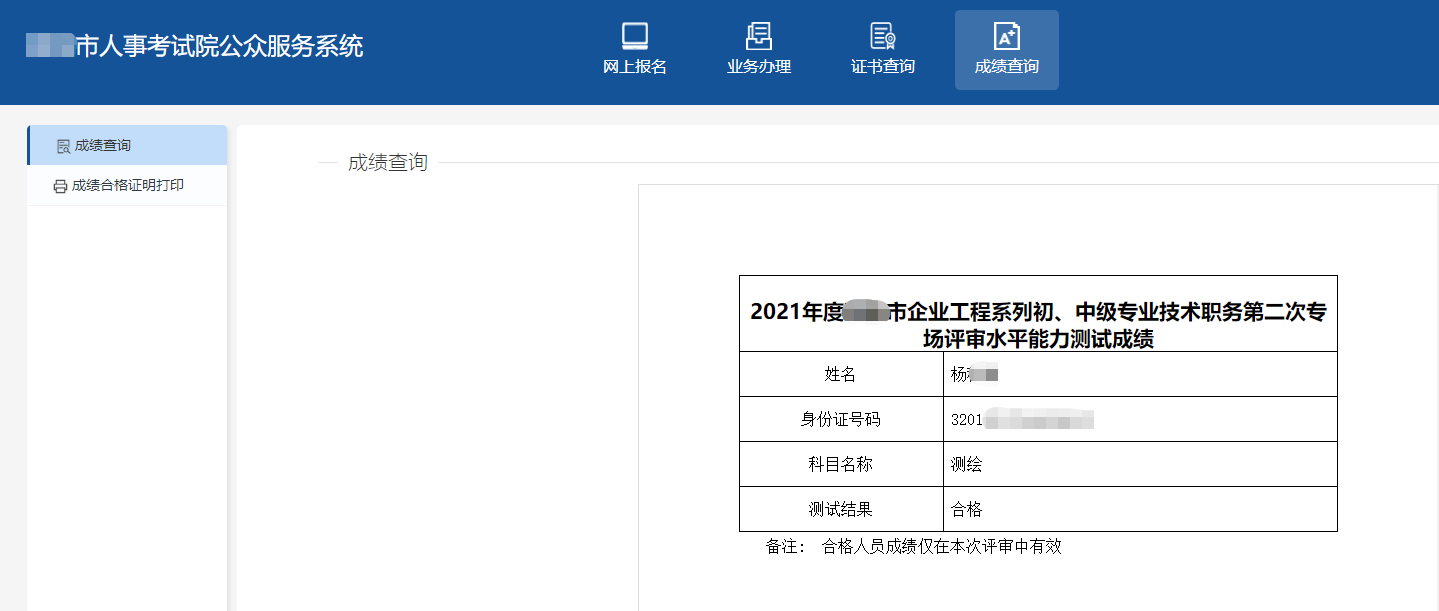1439x611 pixels.
Task: Select the 证书查询 text label in header
Action: pos(882,67)
